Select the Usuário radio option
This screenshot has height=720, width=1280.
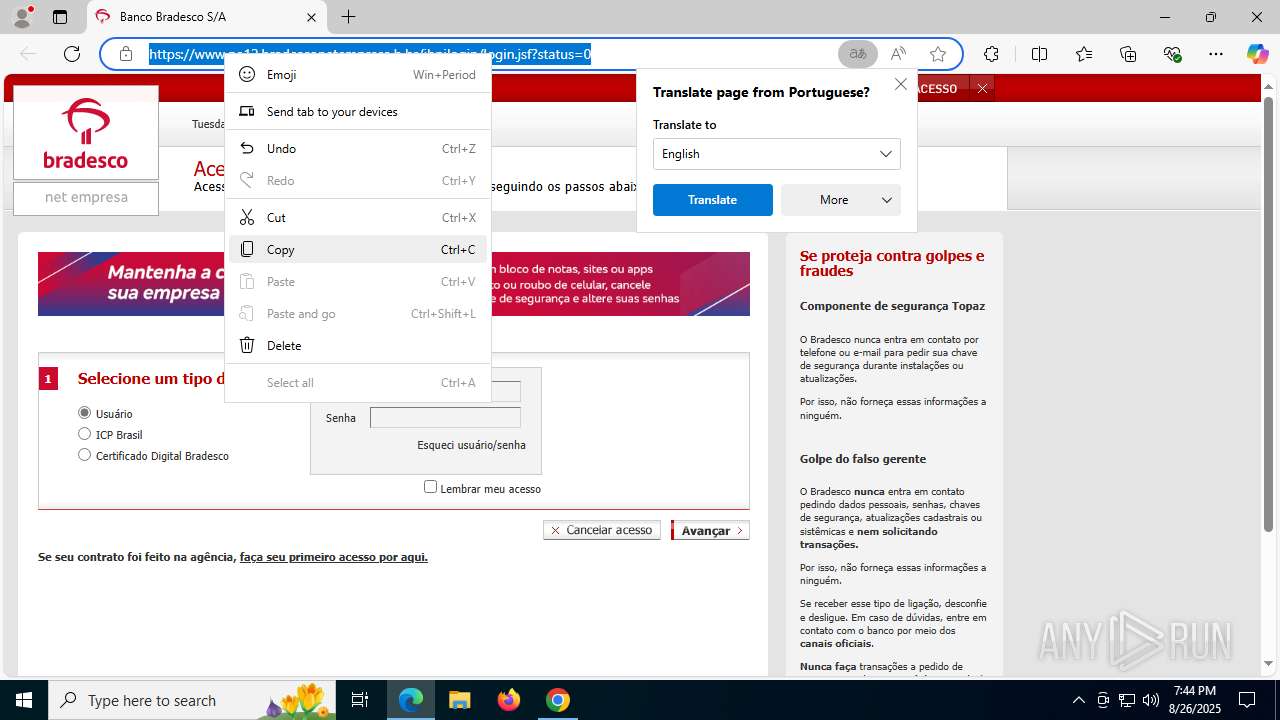84,413
